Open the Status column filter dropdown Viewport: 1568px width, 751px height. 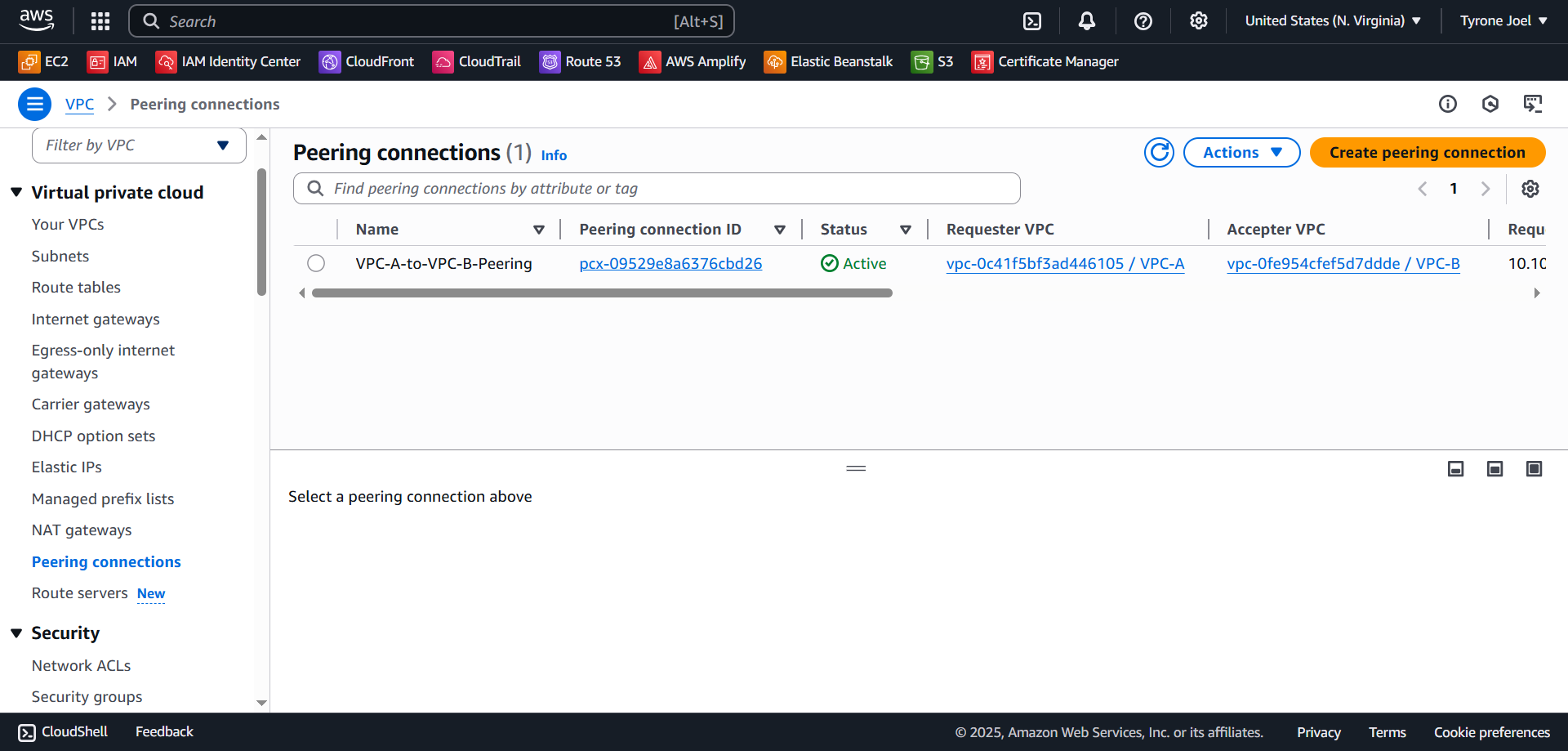[x=906, y=229]
